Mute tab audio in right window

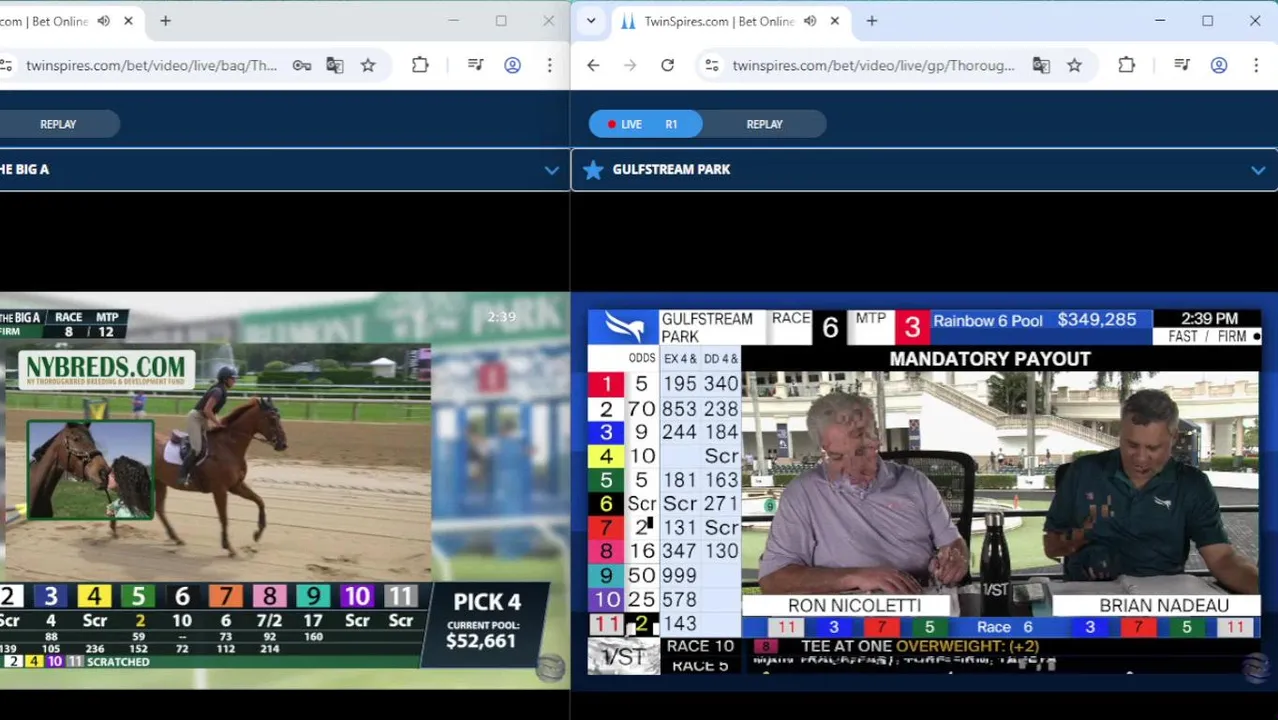pyautogui.click(x=810, y=21)
